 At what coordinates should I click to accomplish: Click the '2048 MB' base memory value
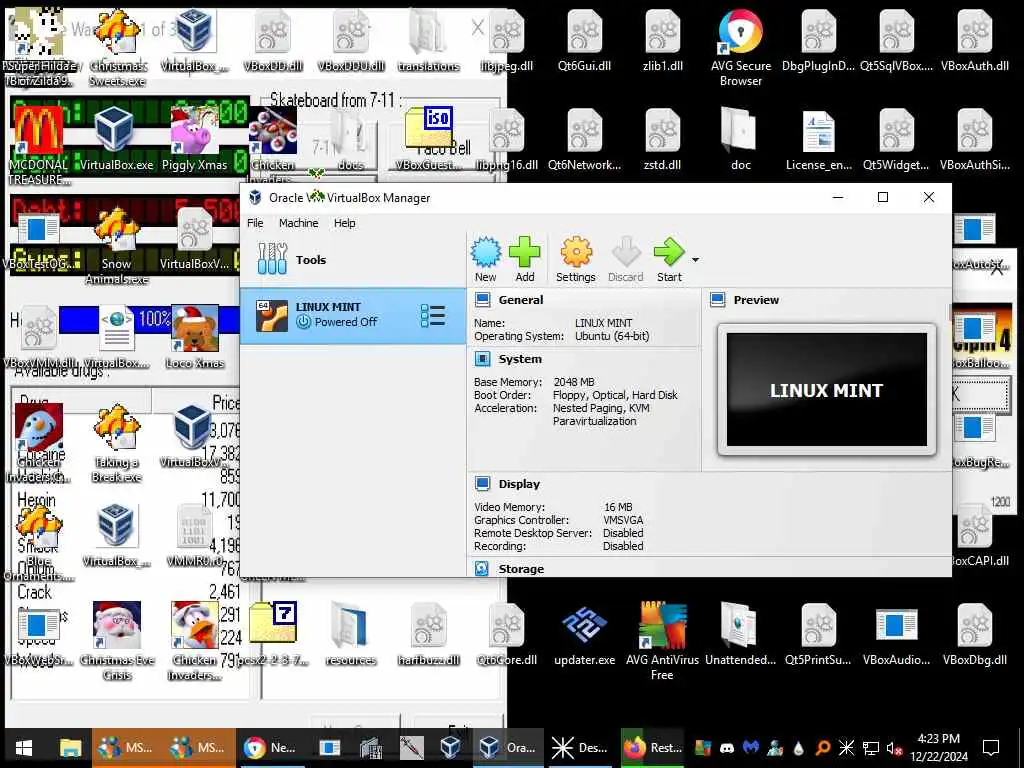click(x=574, y=382)
